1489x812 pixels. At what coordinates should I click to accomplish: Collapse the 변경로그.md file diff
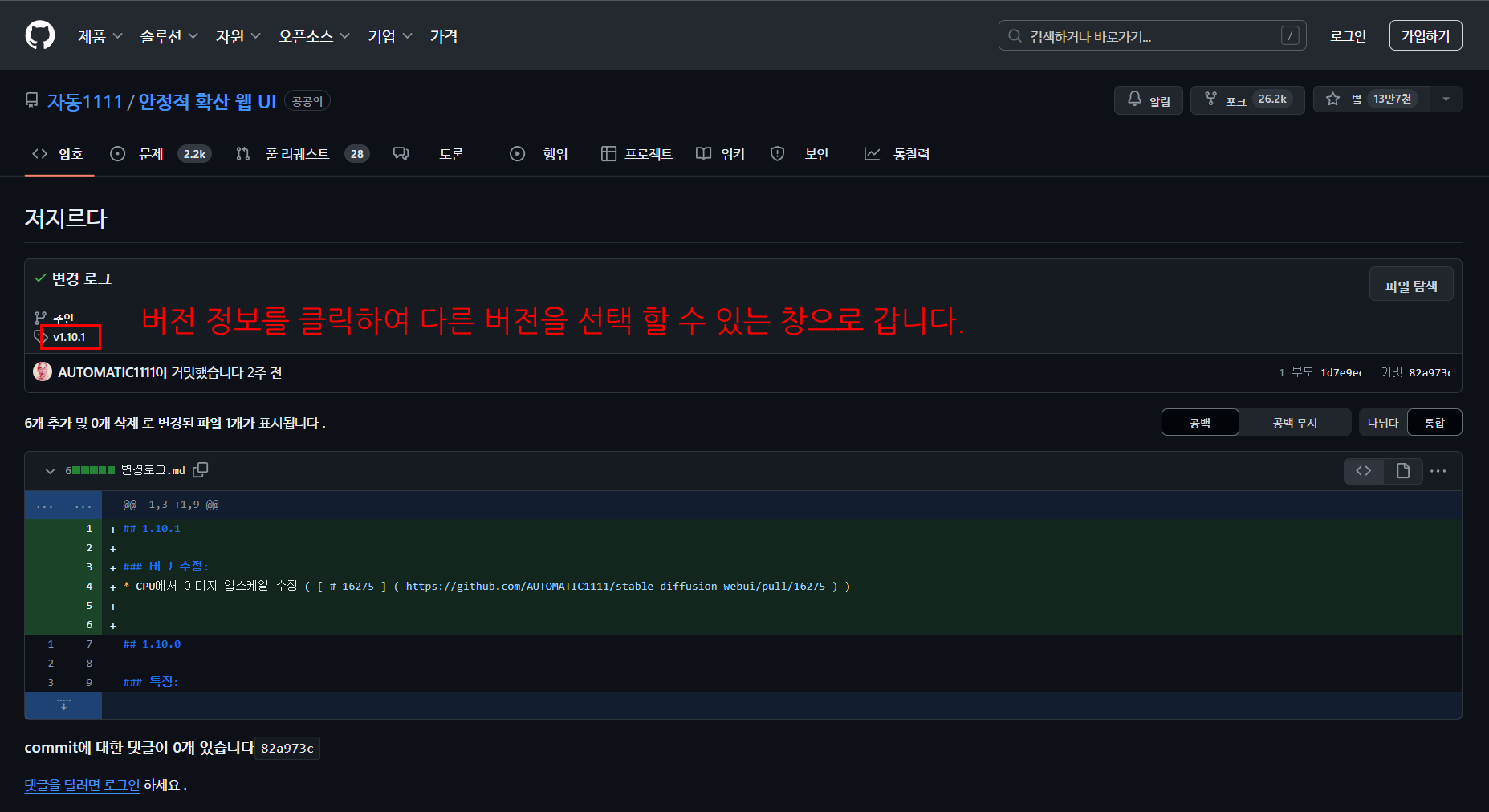(x=50, y=471)
